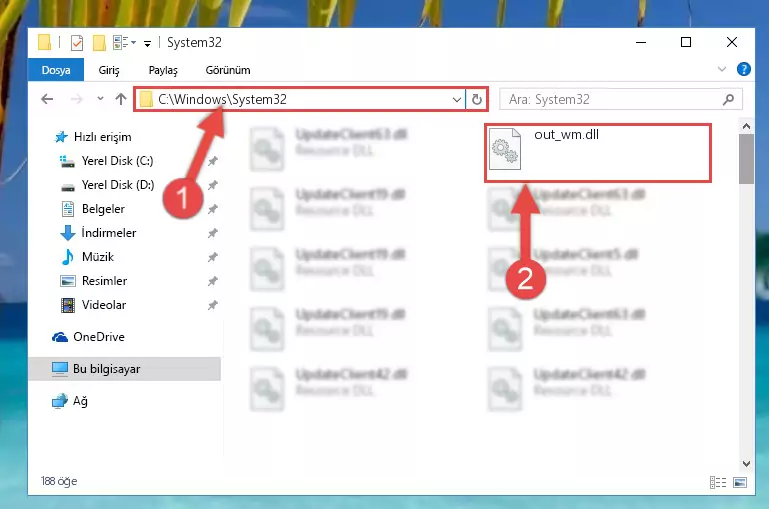
Task: Minimize the System32 window
Action: pos(641,43)
